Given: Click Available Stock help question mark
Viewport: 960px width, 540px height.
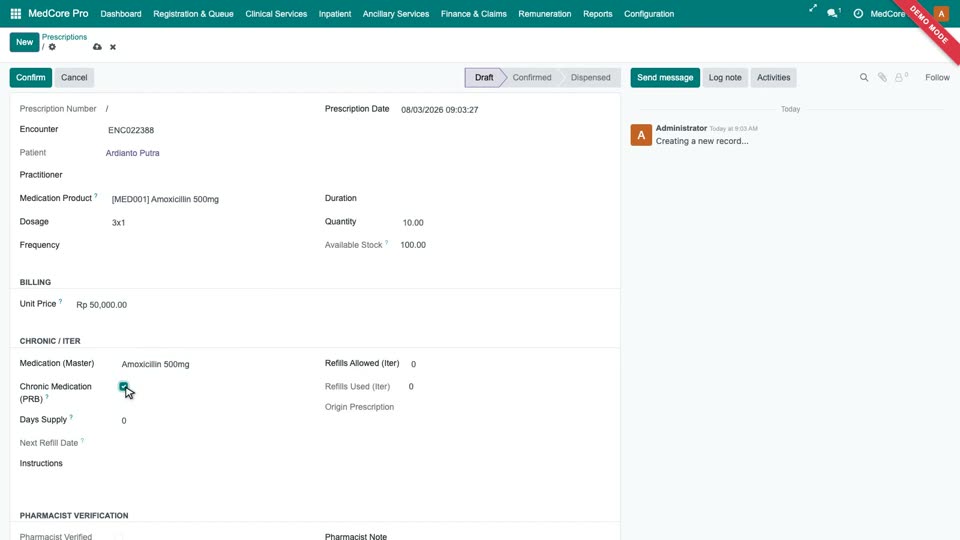Looking at the screenshot, I should click(x=386, y=242).
